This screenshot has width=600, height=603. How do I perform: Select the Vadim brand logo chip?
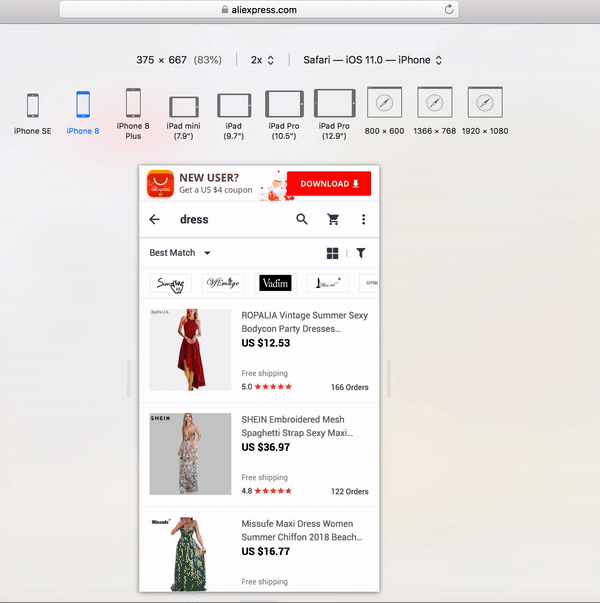[275, 283]
